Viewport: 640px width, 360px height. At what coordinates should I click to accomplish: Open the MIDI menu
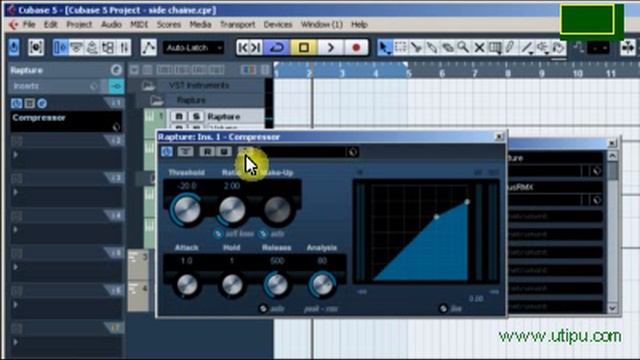click(139, 25)
